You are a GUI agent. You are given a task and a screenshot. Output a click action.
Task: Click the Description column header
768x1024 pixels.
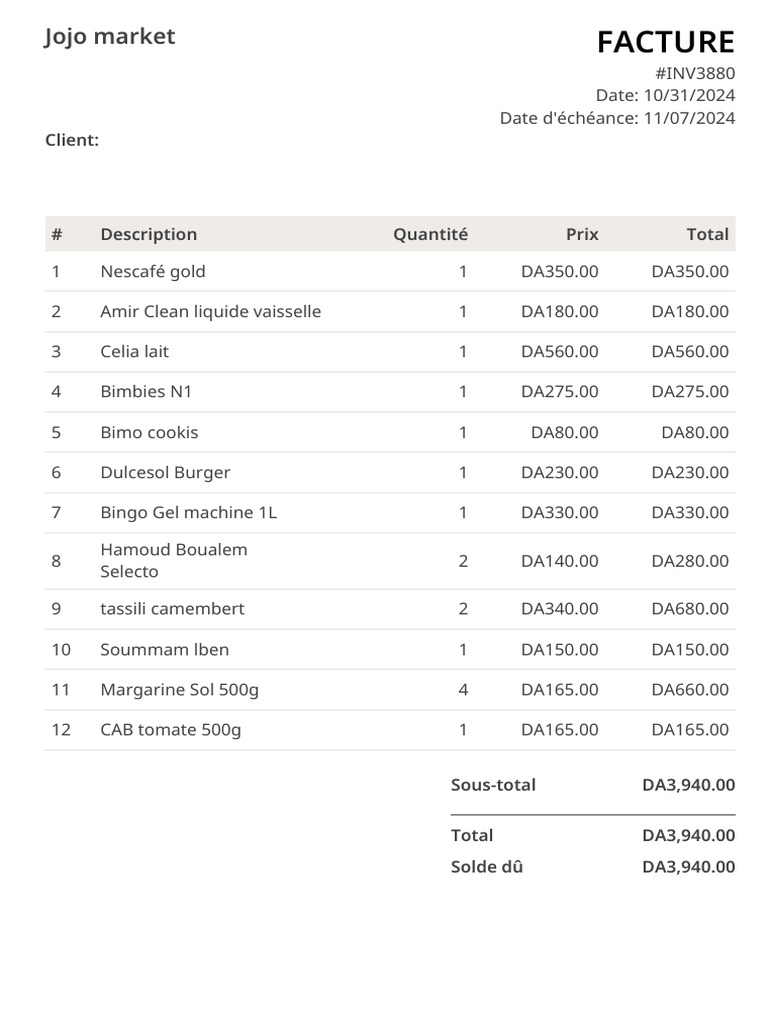tap(149, 234)
